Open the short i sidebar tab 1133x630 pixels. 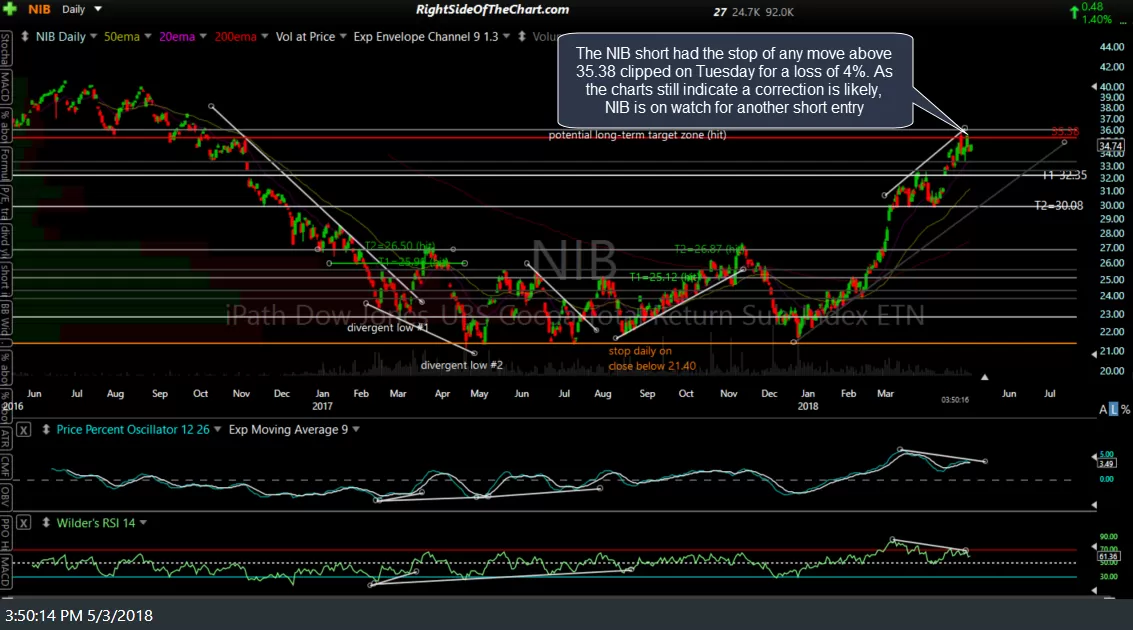6,280
